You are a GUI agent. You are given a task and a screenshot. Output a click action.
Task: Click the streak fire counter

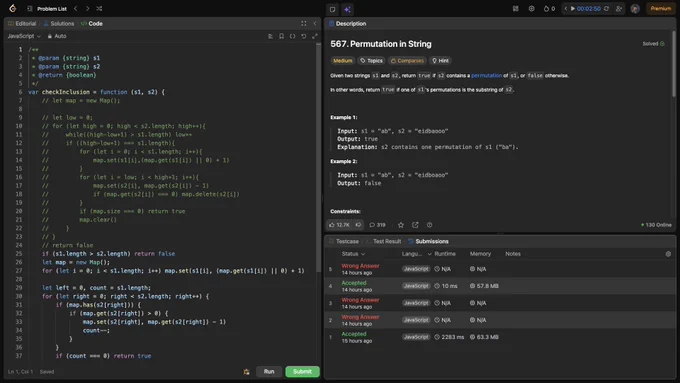tap(549, 9)
